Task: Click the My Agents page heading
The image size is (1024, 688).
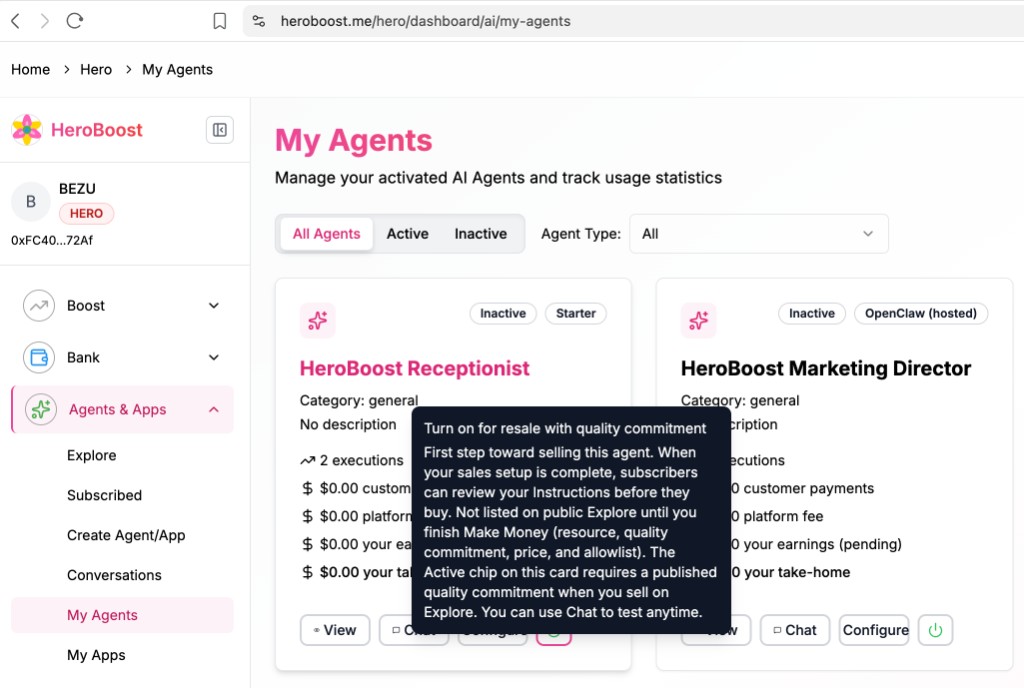Action: coord(353,140)
